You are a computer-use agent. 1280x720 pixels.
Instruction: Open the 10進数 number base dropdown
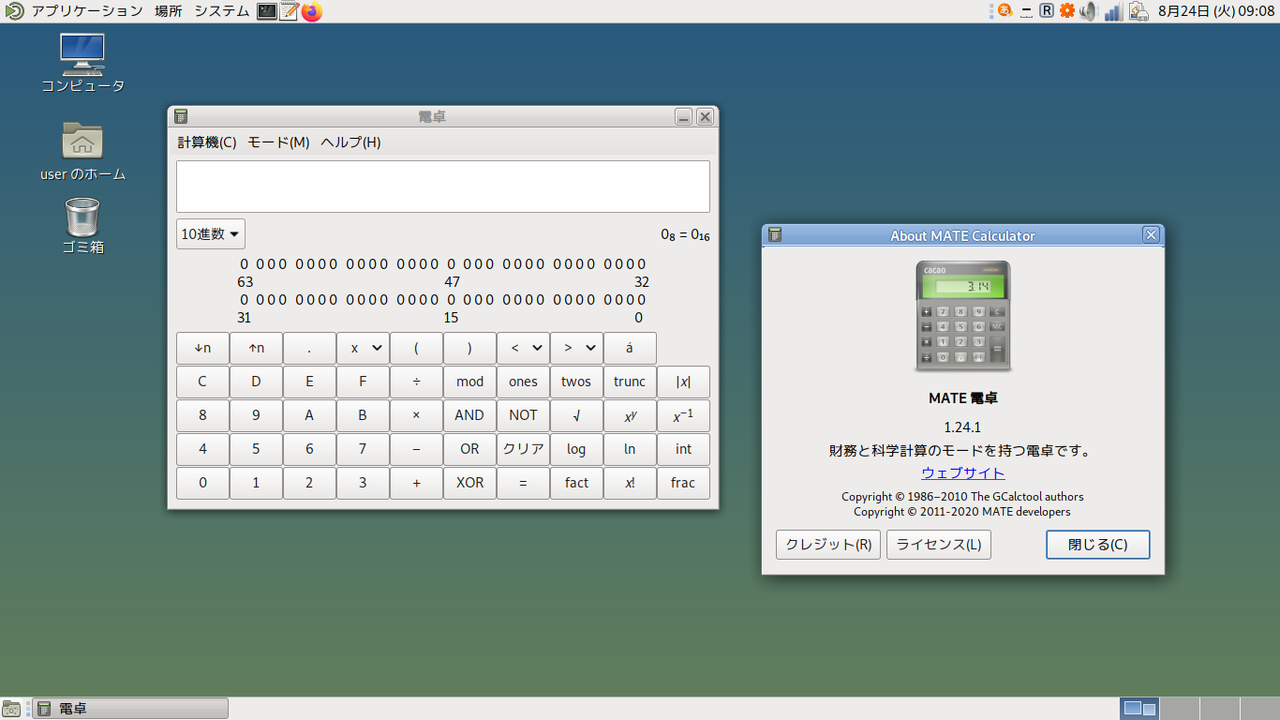(211, 234)
